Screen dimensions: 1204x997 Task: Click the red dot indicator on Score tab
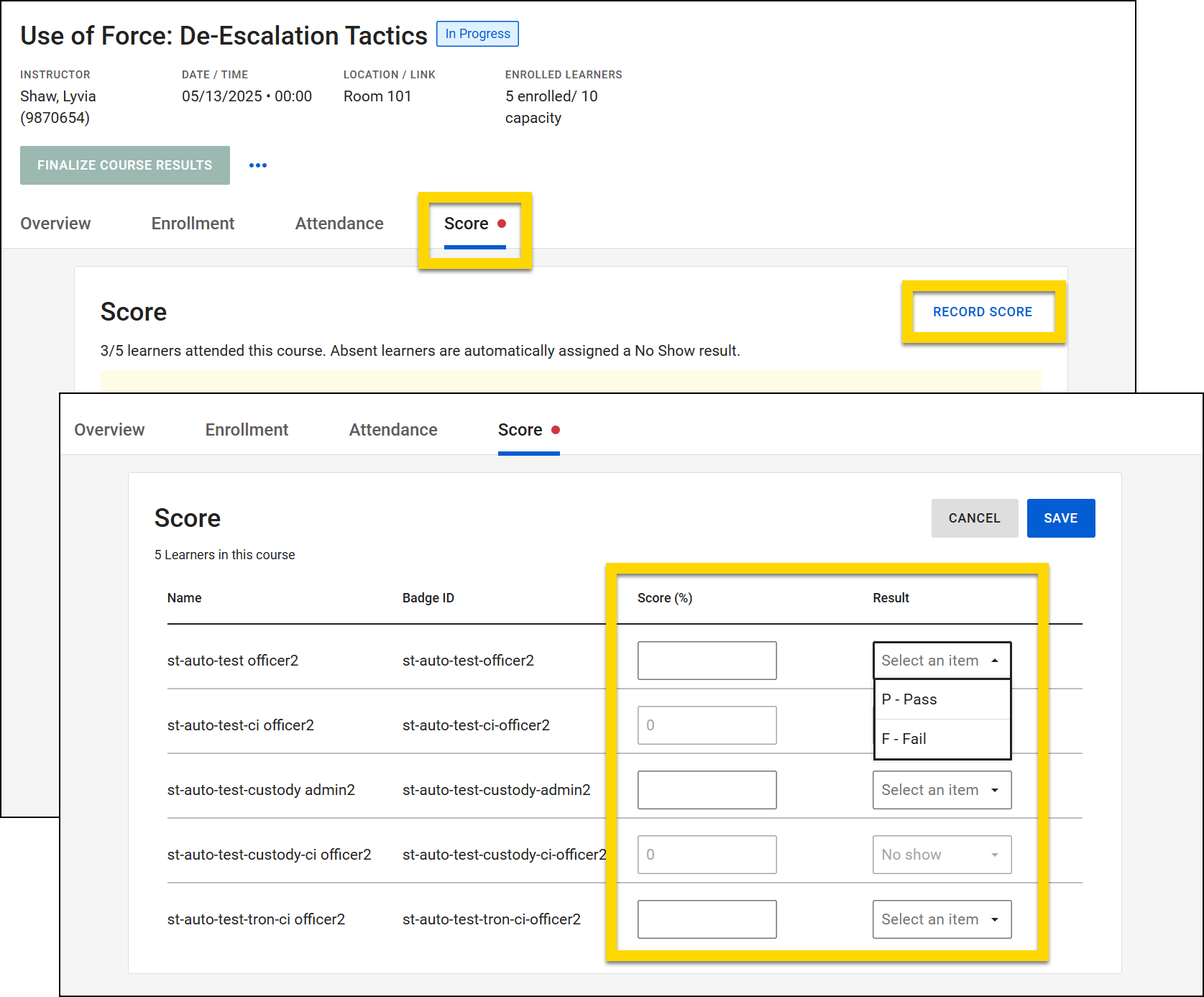coord(502,224)
